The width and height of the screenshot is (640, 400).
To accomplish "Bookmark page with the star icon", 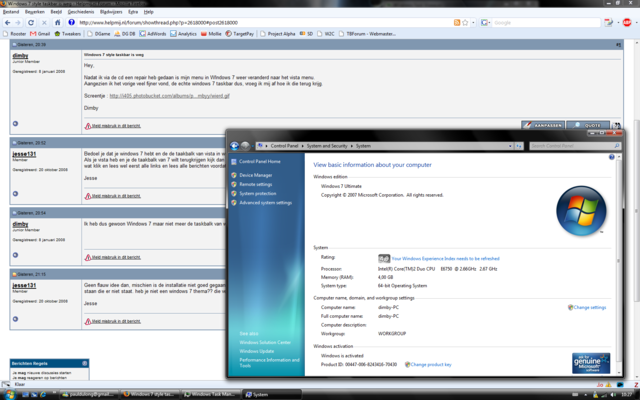I will pos(465,23).
